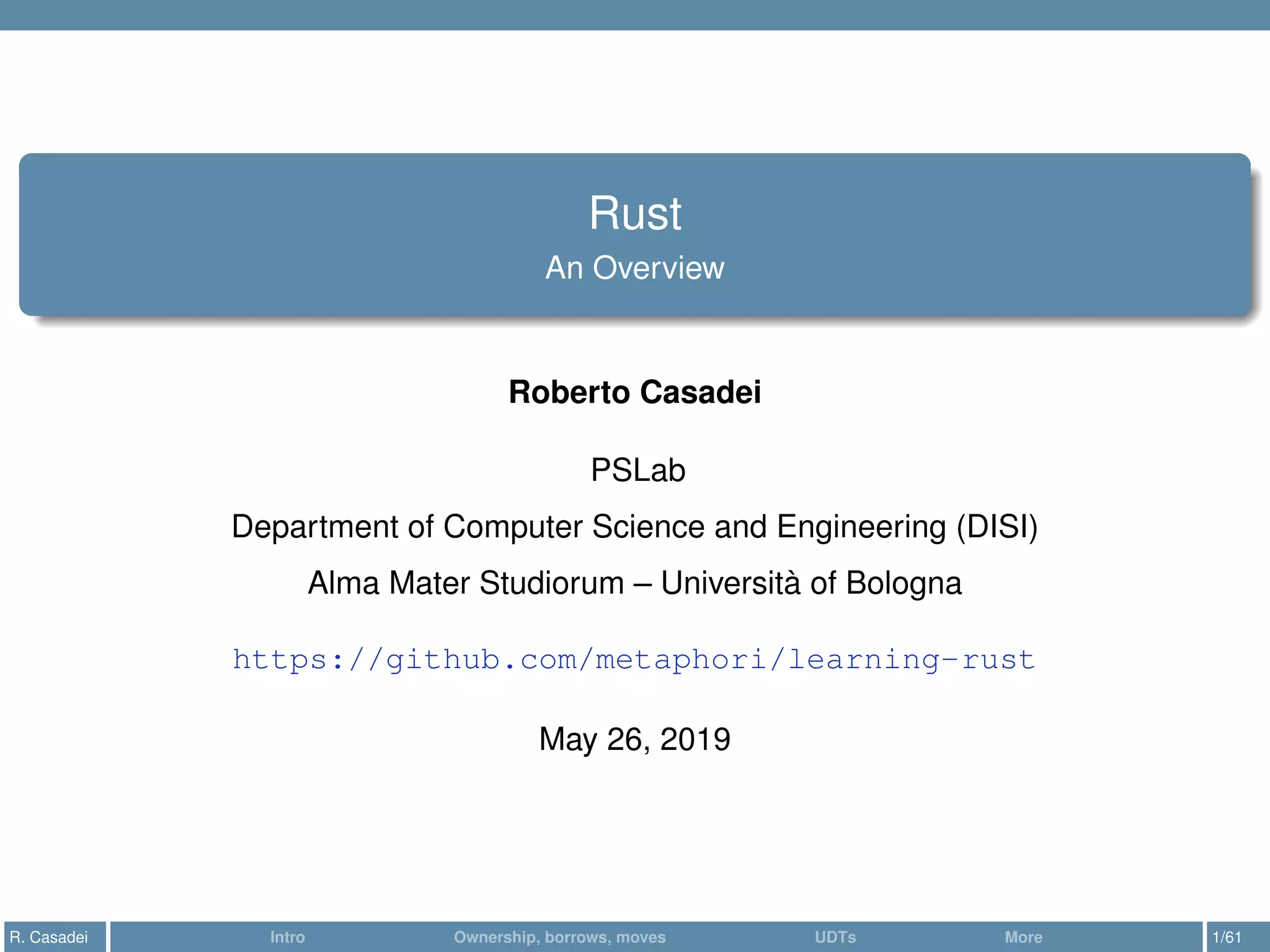Click the (DISI) acronym
The width and height of the screenshot is (1270, 952).
click(x=997, y=527)
